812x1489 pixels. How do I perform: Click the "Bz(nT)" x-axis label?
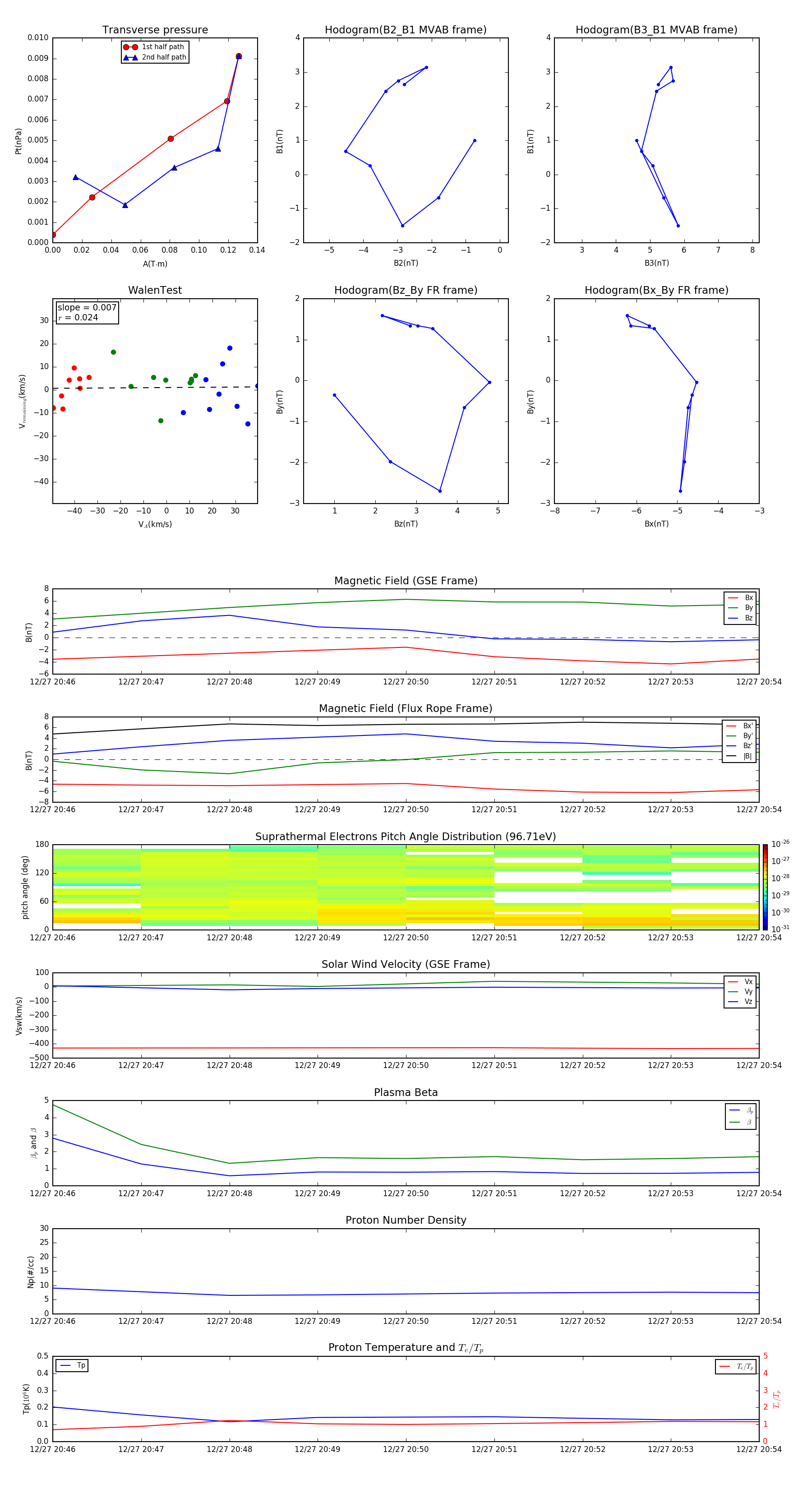pyautogui.click(x=406, y=524)
